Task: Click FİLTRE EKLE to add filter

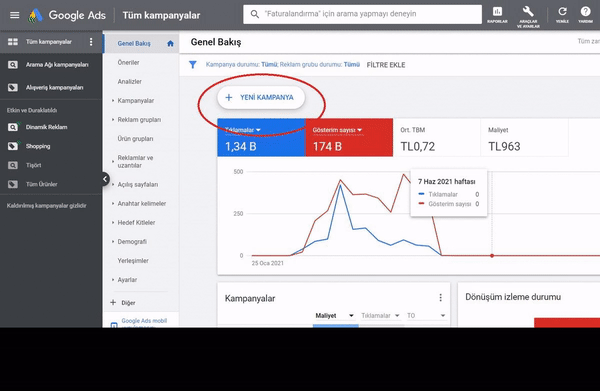Action: [386, 65]
